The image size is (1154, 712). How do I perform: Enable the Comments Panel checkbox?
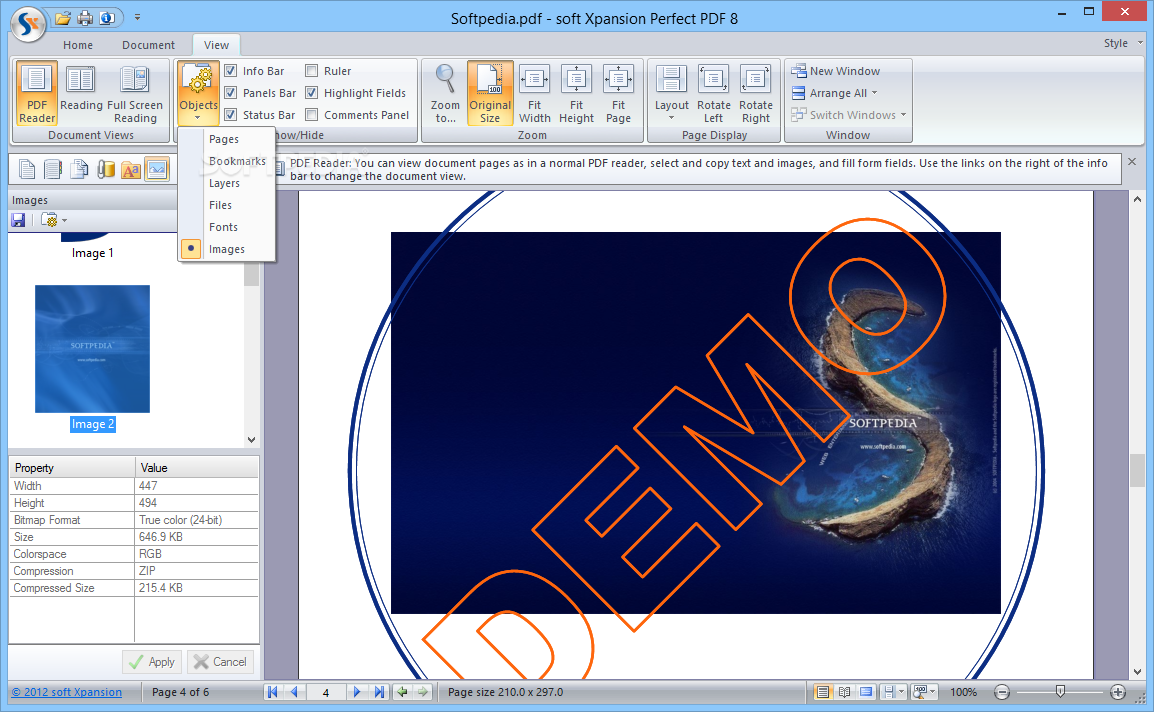tap(311, 115)
